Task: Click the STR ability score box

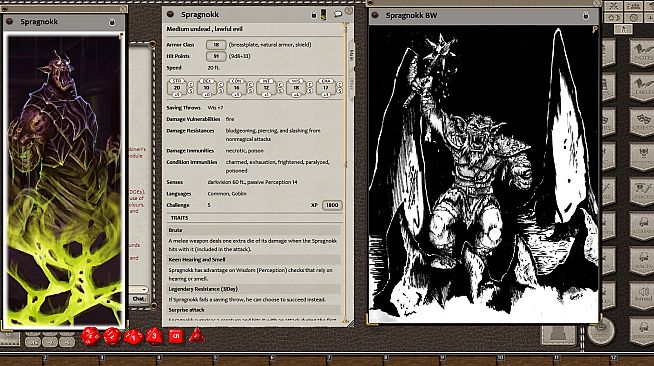Action: [x=177, y=88]
